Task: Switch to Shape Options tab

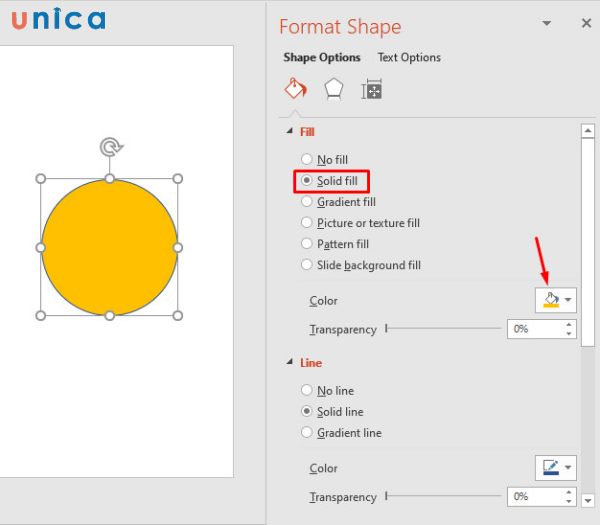Action: coord(322,57)
